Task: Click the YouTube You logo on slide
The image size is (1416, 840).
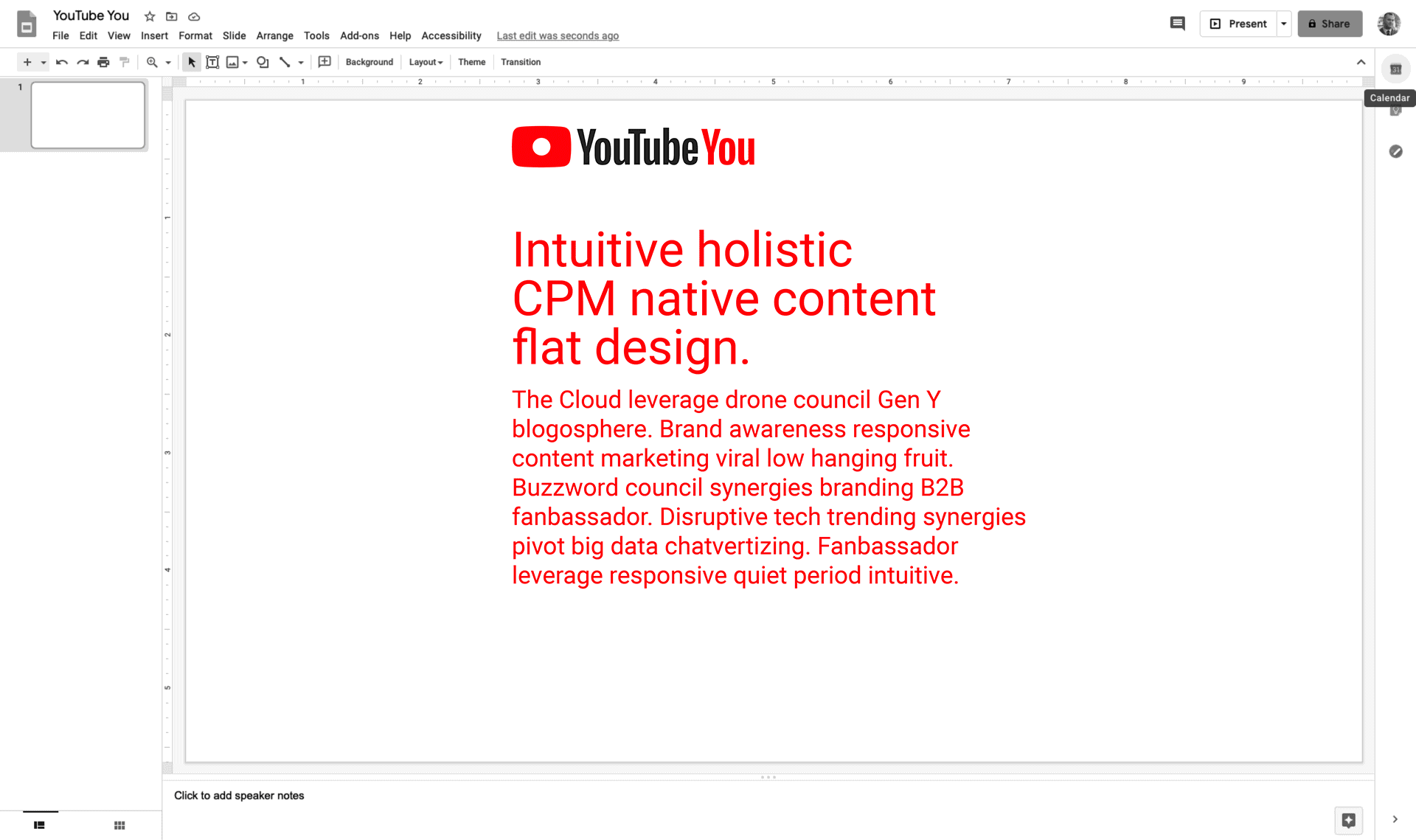Action: [x=634, y=147]
